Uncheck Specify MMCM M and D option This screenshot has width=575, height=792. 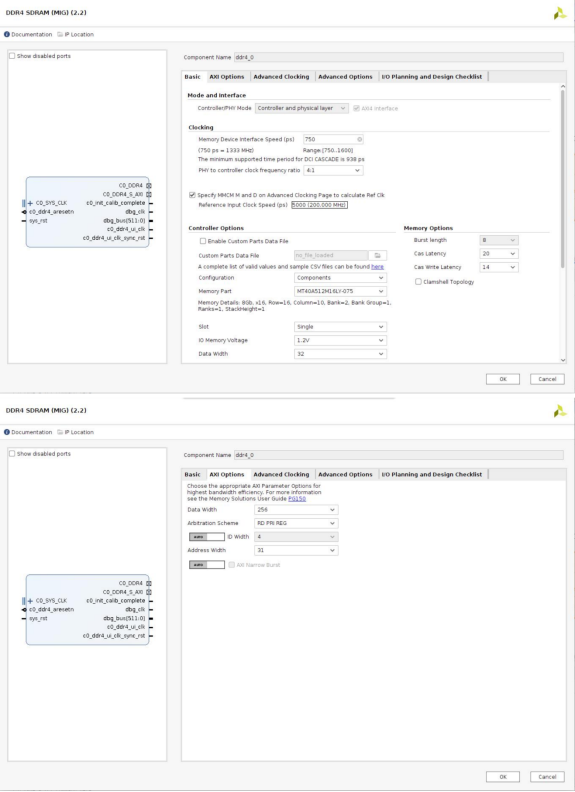(x=192, y=195)
